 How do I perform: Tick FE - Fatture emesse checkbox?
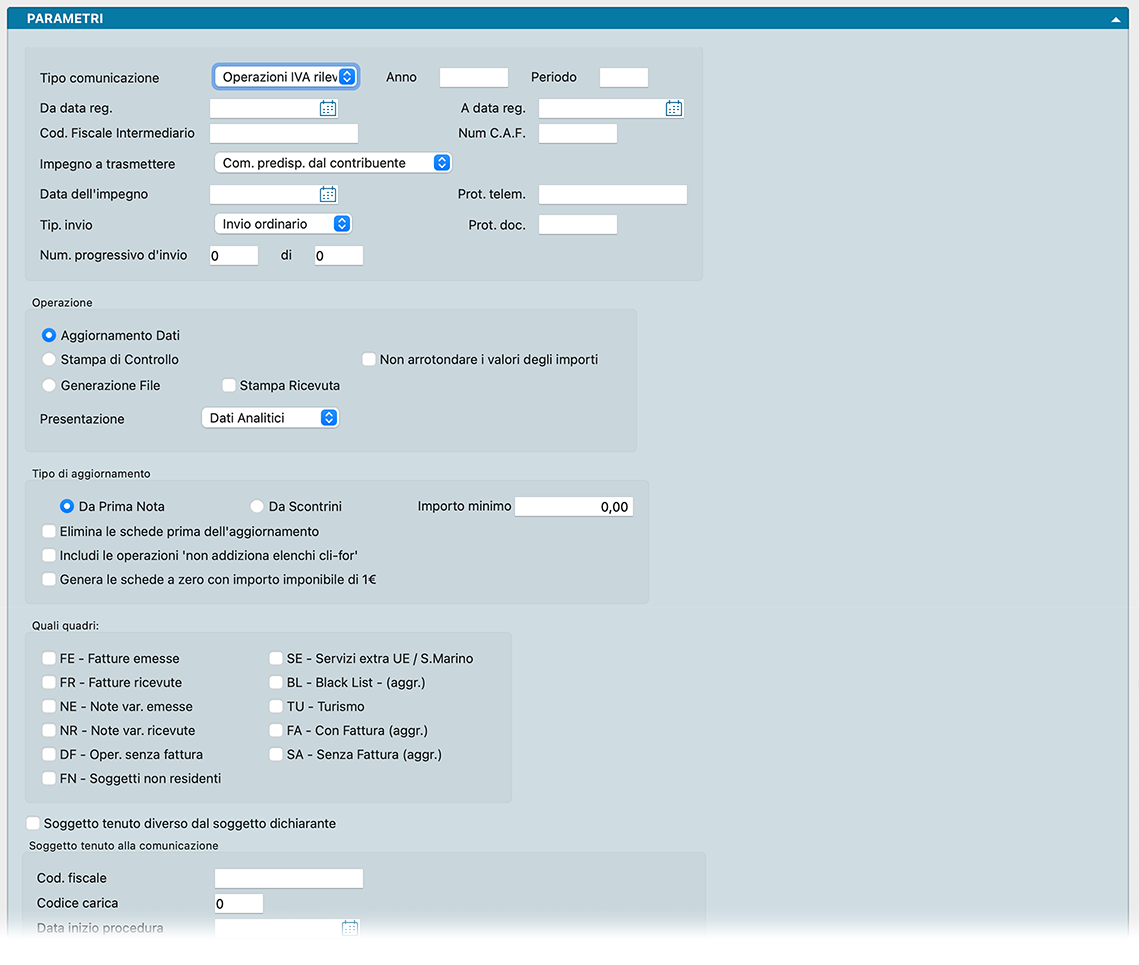tap(49, 659)
